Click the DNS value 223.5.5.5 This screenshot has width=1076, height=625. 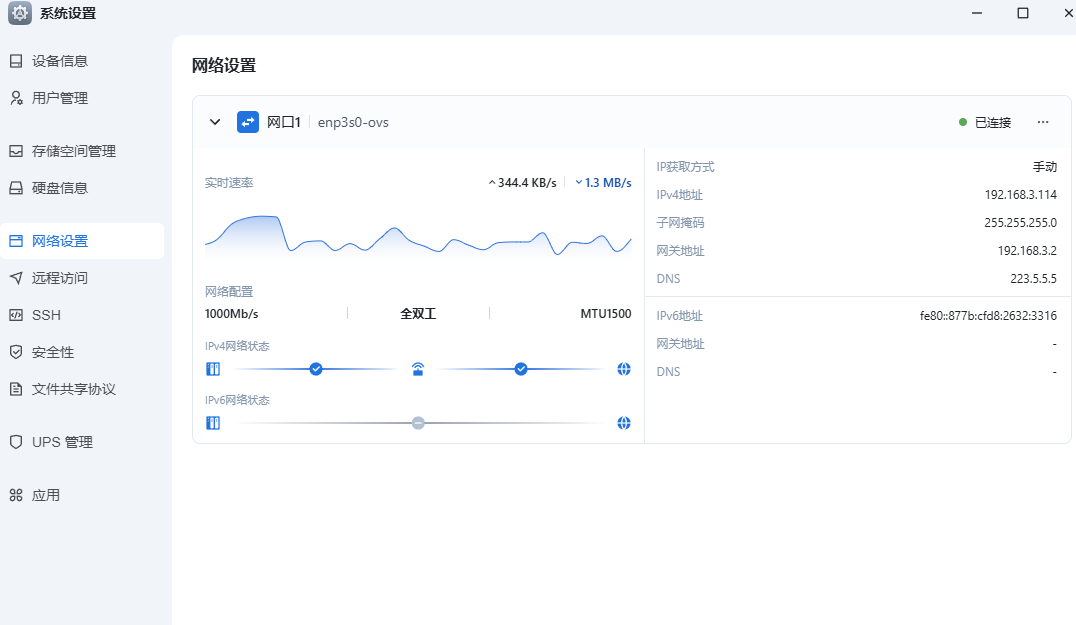coord(1033,279)
